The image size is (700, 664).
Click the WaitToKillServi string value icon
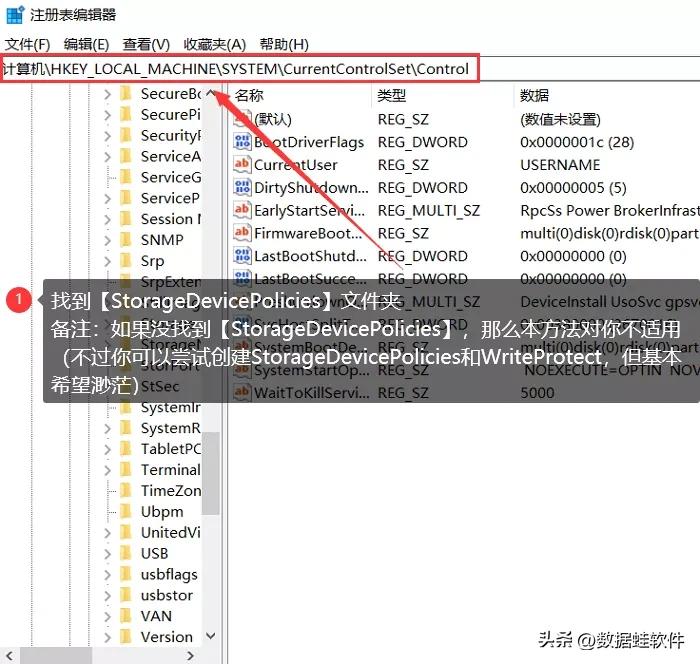click(242, 393)
